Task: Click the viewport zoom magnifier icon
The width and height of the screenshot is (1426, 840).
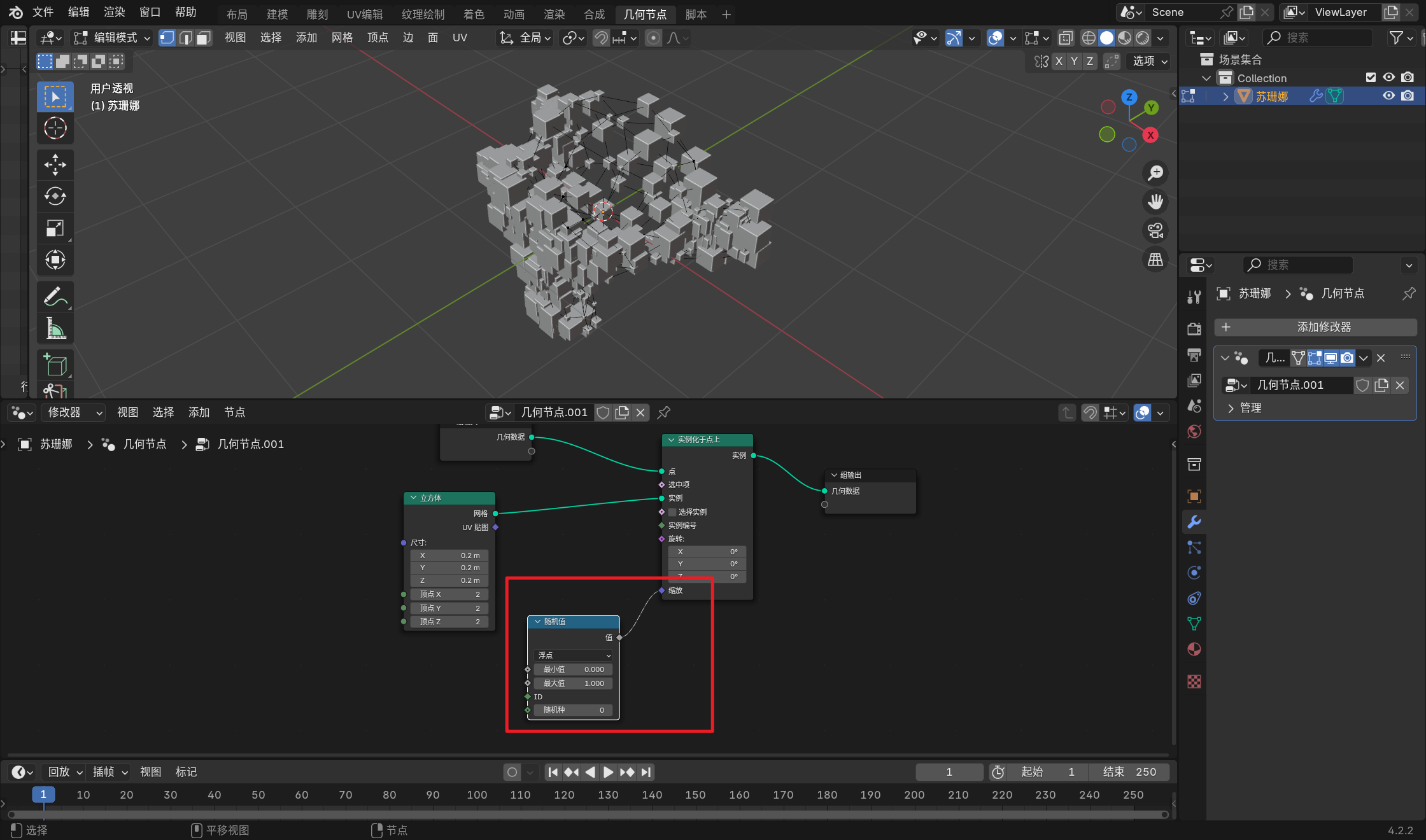Action: pyautogui.click(x=1155, y=173)
